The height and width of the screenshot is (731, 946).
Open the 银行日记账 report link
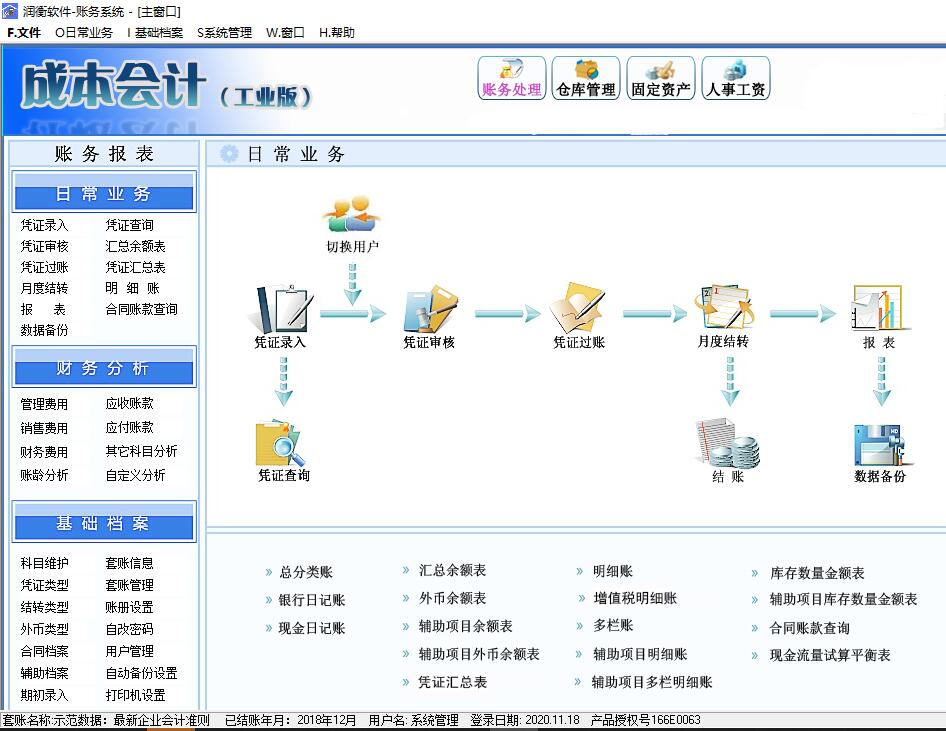coord(312,600)
